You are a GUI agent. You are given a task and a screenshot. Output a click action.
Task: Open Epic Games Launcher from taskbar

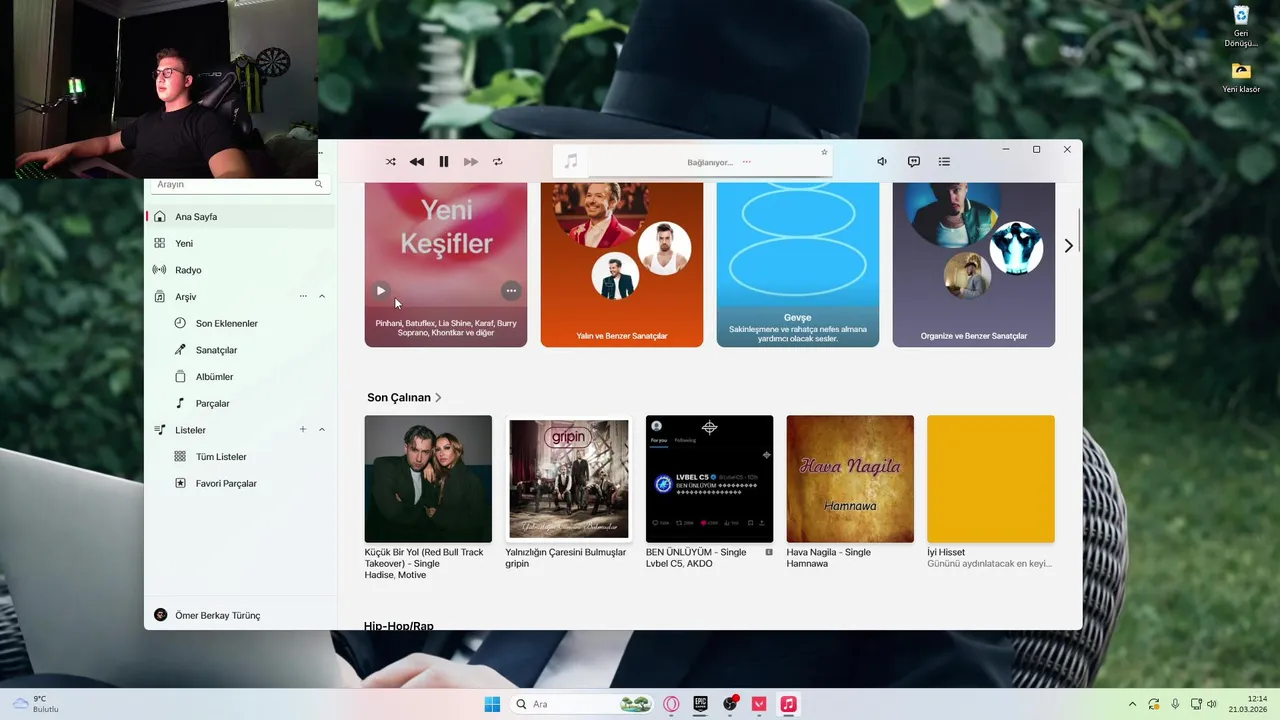point(701,704)
